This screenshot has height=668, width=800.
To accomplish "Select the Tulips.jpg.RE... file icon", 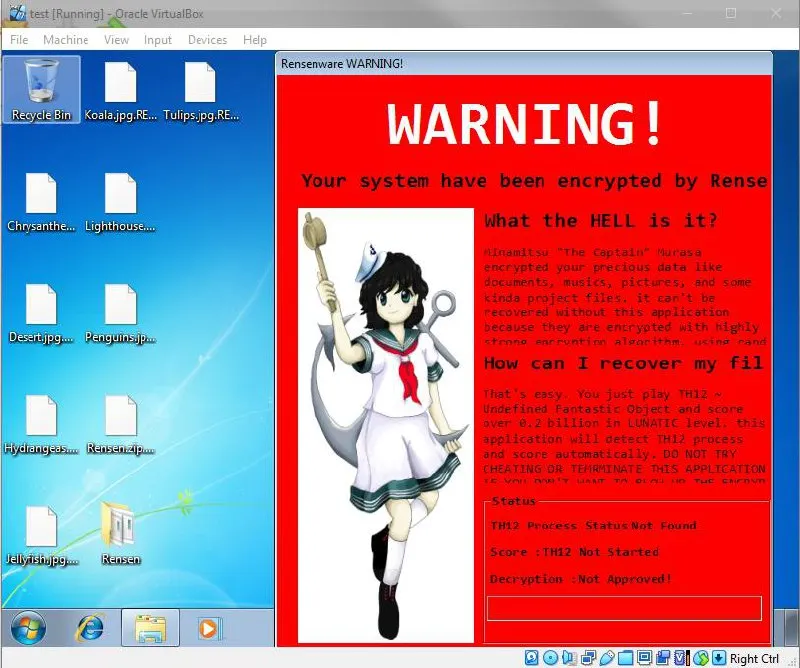I will pos(201,91).
